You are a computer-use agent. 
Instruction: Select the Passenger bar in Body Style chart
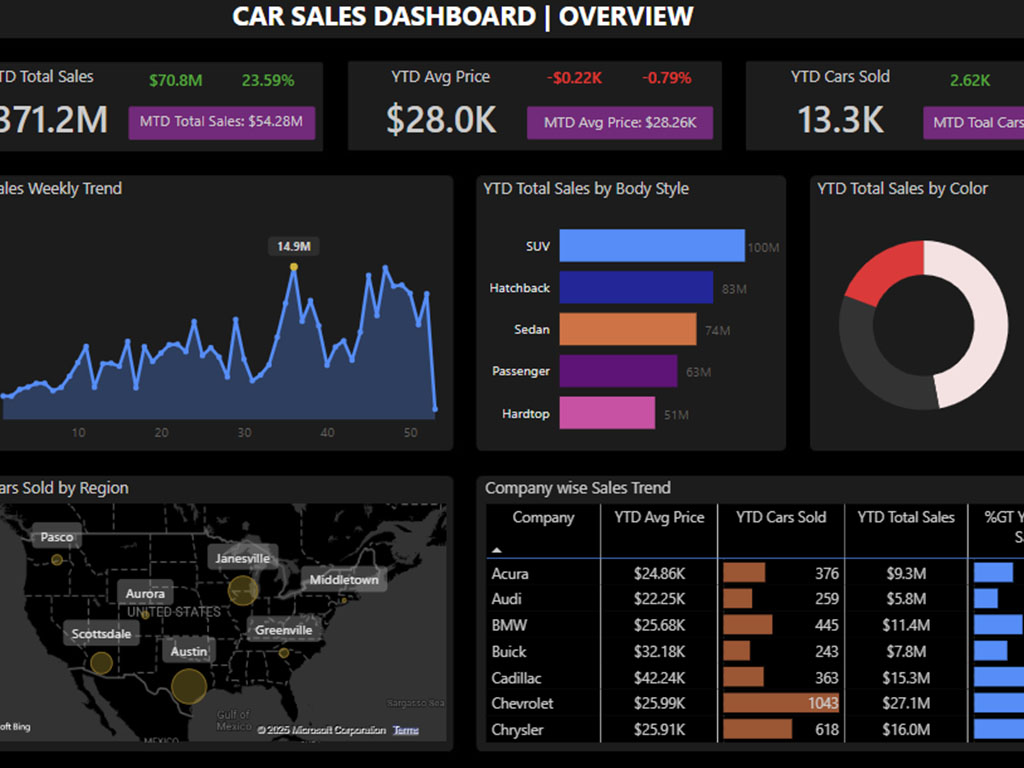point(618,371)
